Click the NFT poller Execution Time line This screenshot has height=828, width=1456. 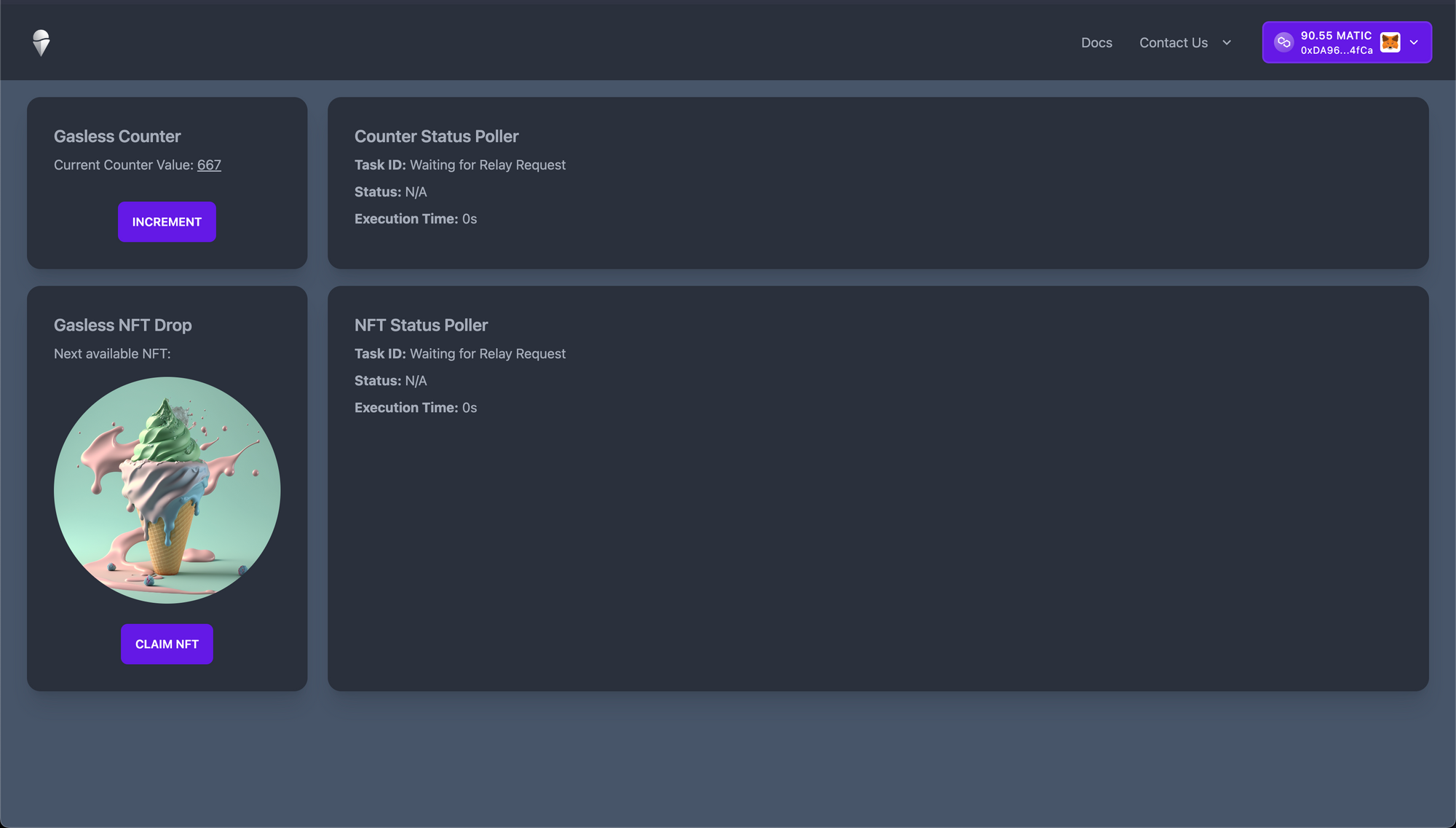coord(415,408)
